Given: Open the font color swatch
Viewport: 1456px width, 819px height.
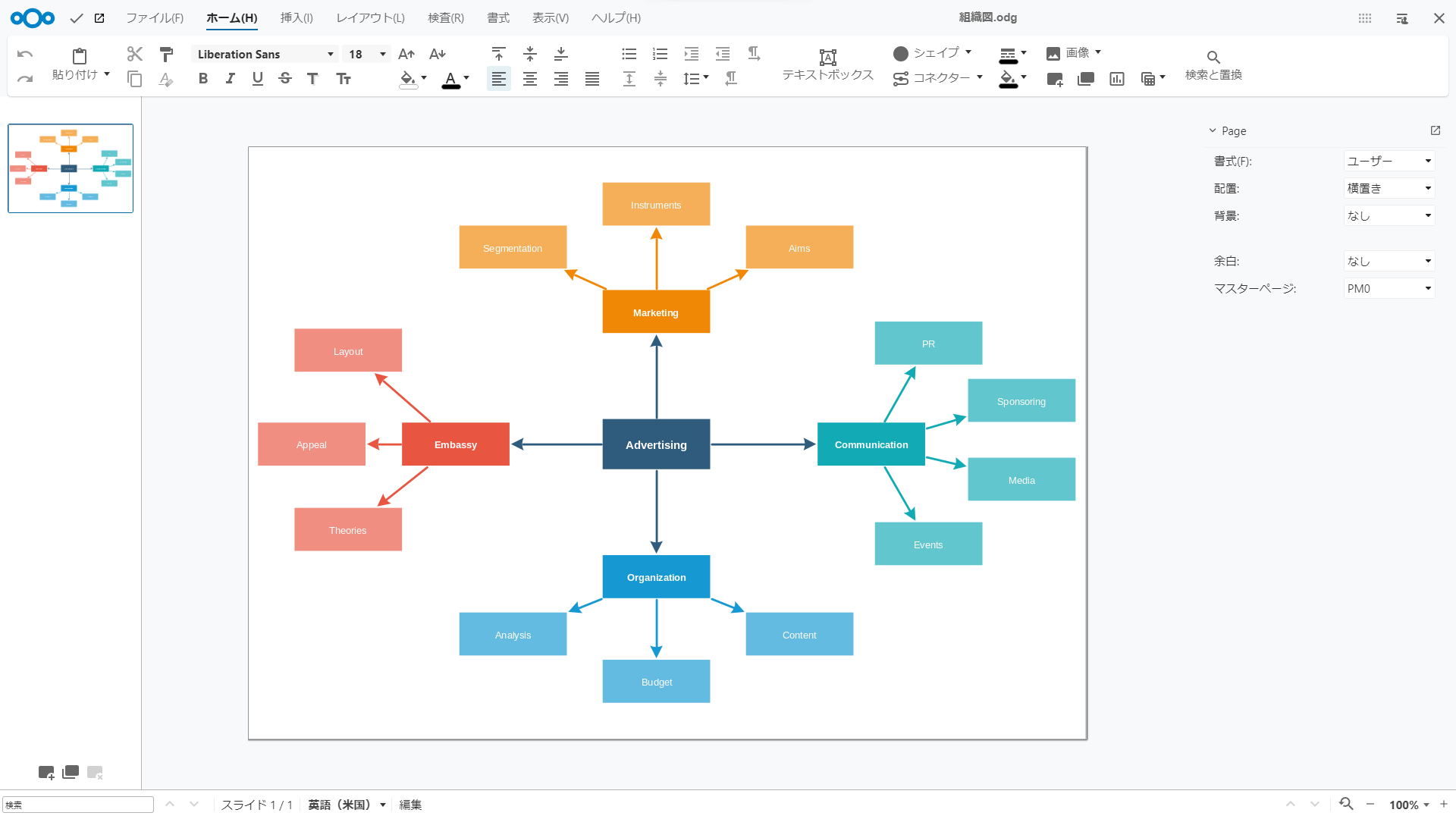Looking at the screenshot, I should pos(450,79).
